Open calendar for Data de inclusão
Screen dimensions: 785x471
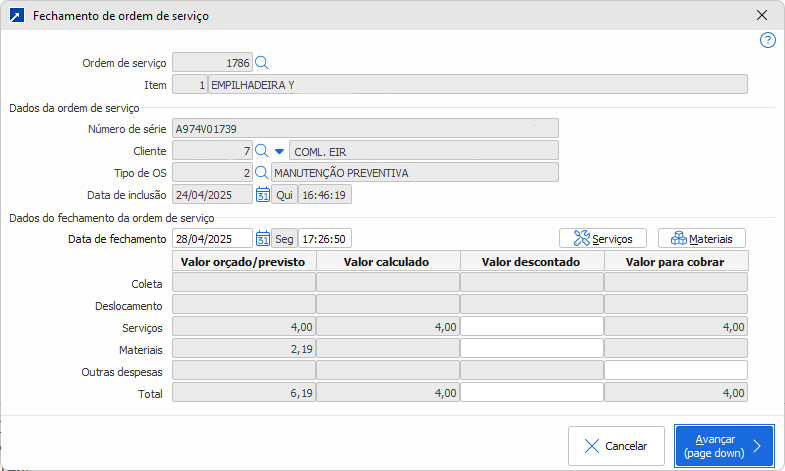263,195
